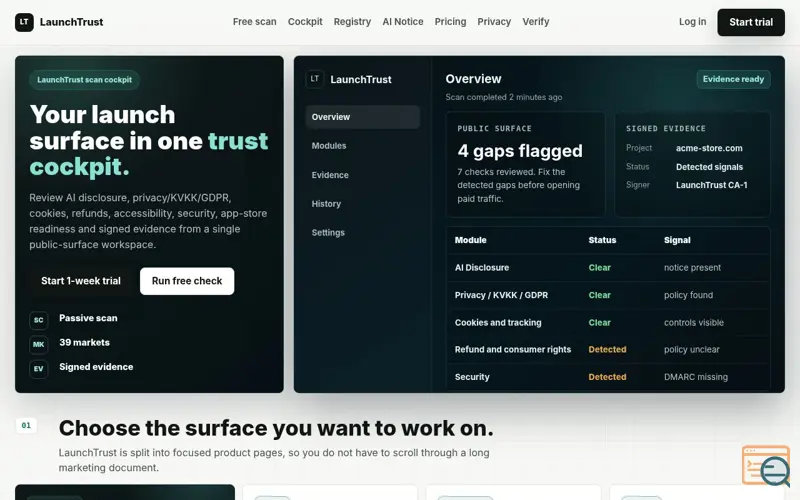Click the 'LaunchTrust CA-1' signer value
This screenshot has width=800, height=500.
pos(711,185)
